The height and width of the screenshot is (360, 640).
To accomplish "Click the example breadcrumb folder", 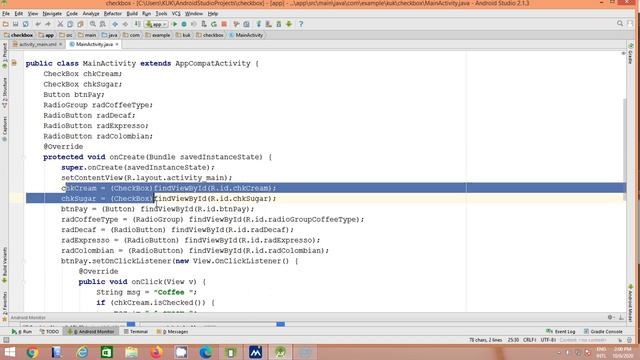I will pyautogui.click(x=158, y=35).
